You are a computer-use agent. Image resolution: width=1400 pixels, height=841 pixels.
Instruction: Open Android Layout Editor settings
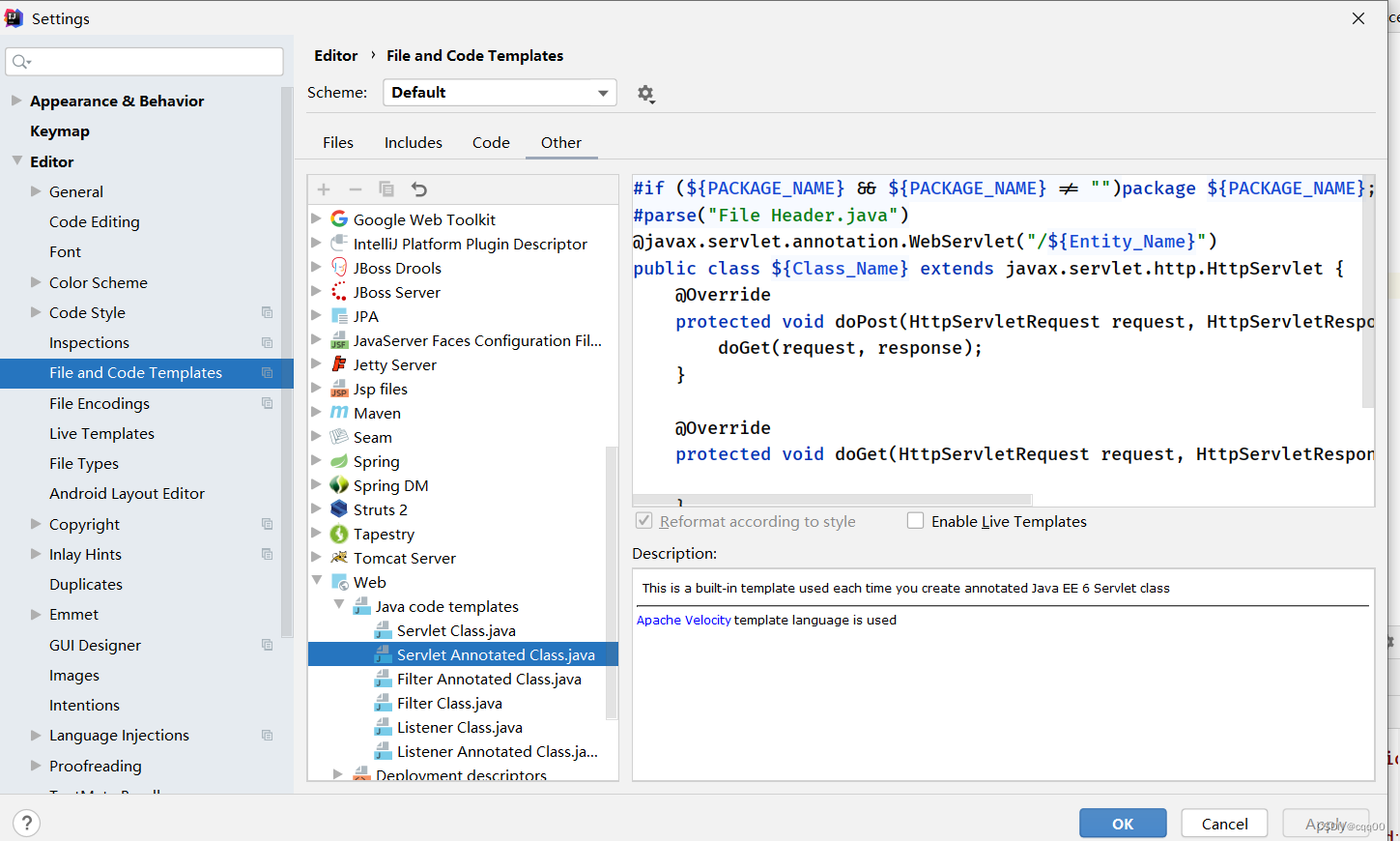pyautogui.click(x=127, y=493)
